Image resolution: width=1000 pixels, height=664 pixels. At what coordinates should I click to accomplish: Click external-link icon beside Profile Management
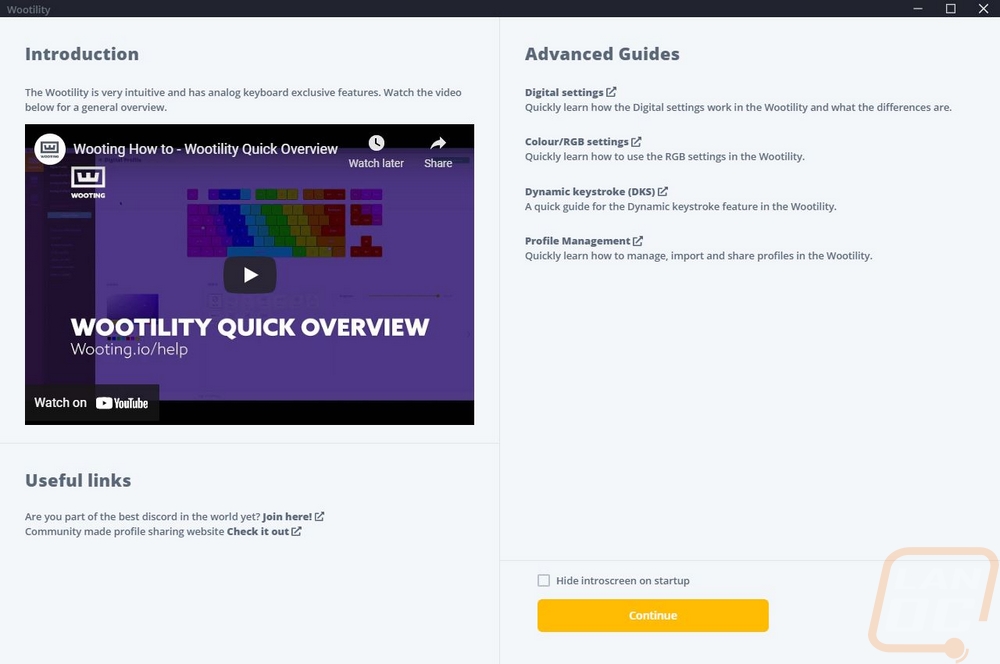pyautogui.click(x=638, y=240)
